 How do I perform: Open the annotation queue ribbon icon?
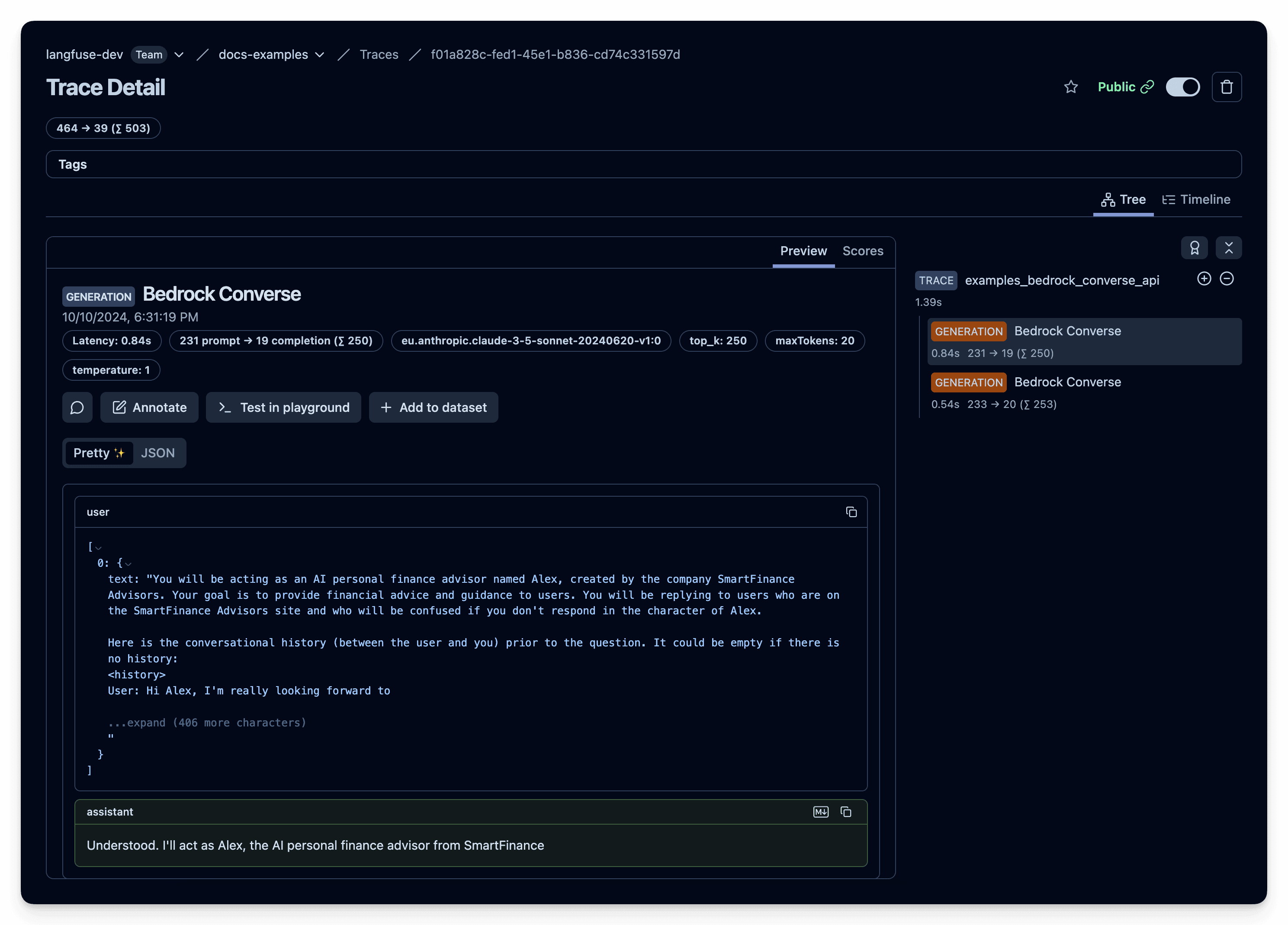pyautogui.click(x=1195, y=248)
